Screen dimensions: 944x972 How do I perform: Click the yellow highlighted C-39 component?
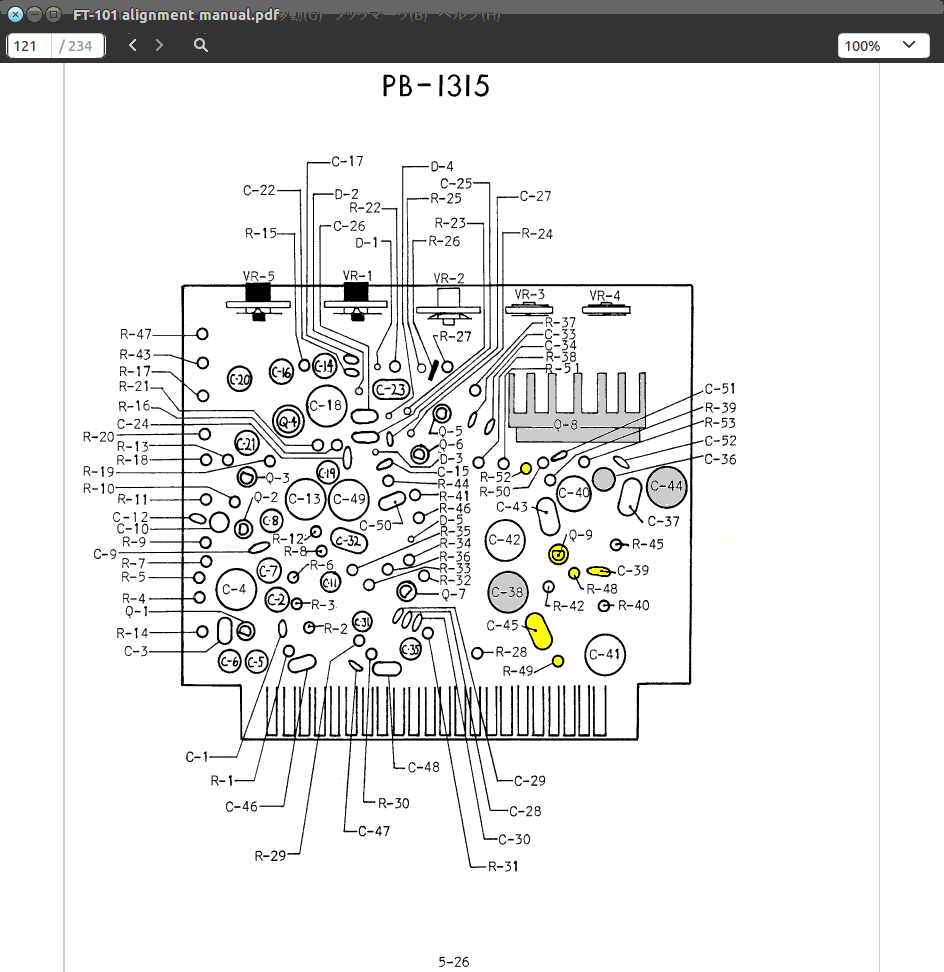click(x=598, y=572)
